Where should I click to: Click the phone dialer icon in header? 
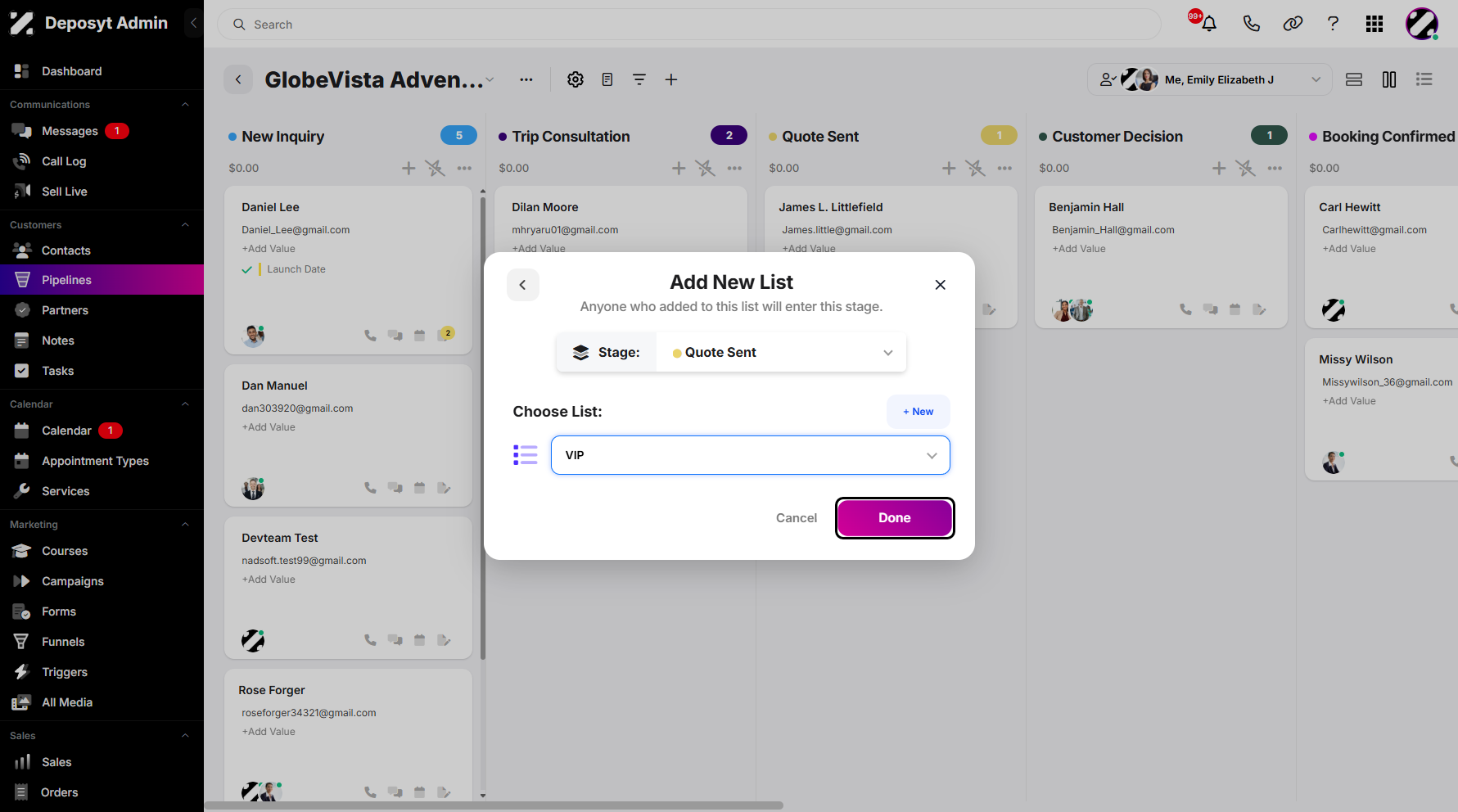[x=1251, y=24]
